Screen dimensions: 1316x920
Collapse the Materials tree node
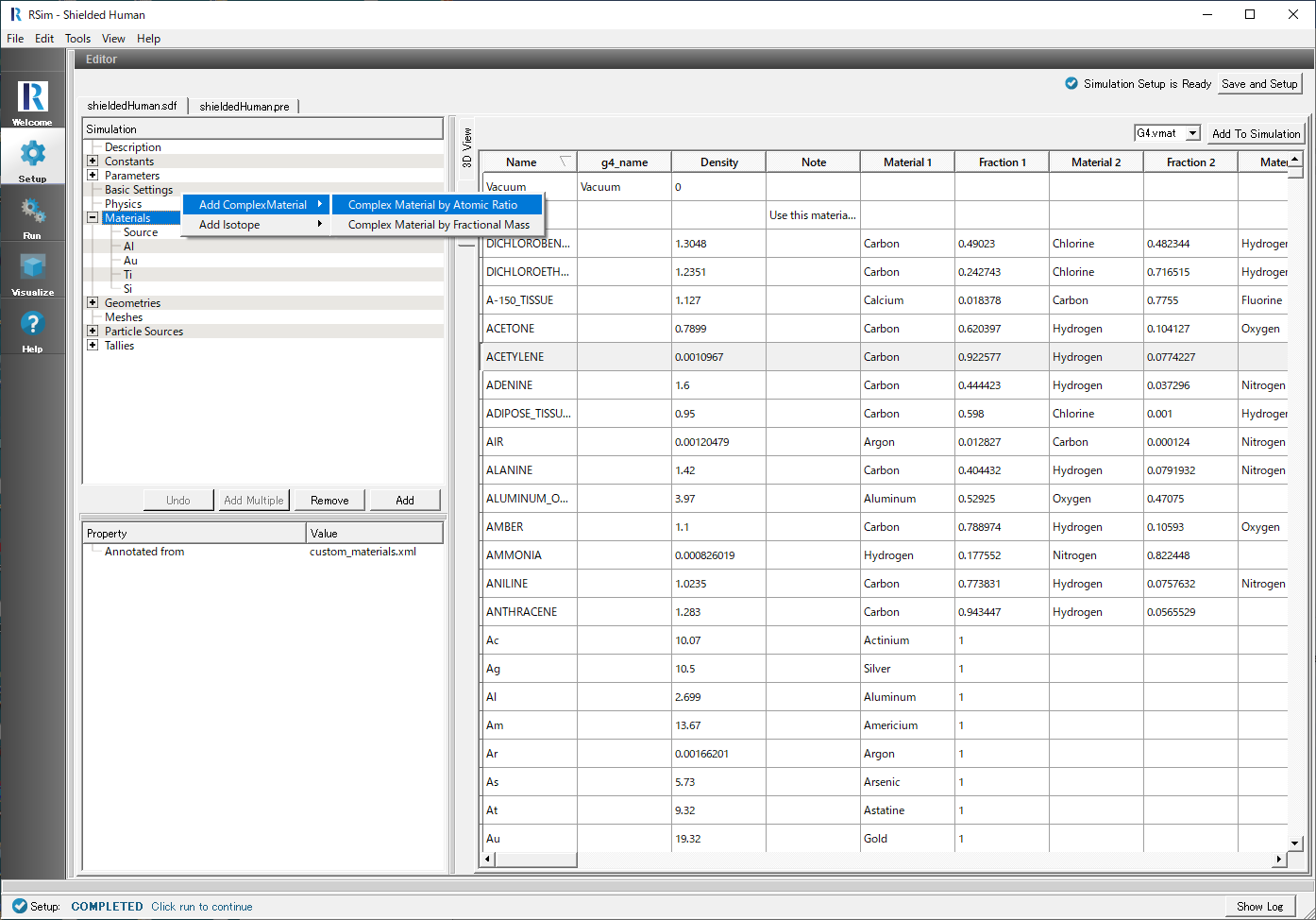click(x=93, y=217)
